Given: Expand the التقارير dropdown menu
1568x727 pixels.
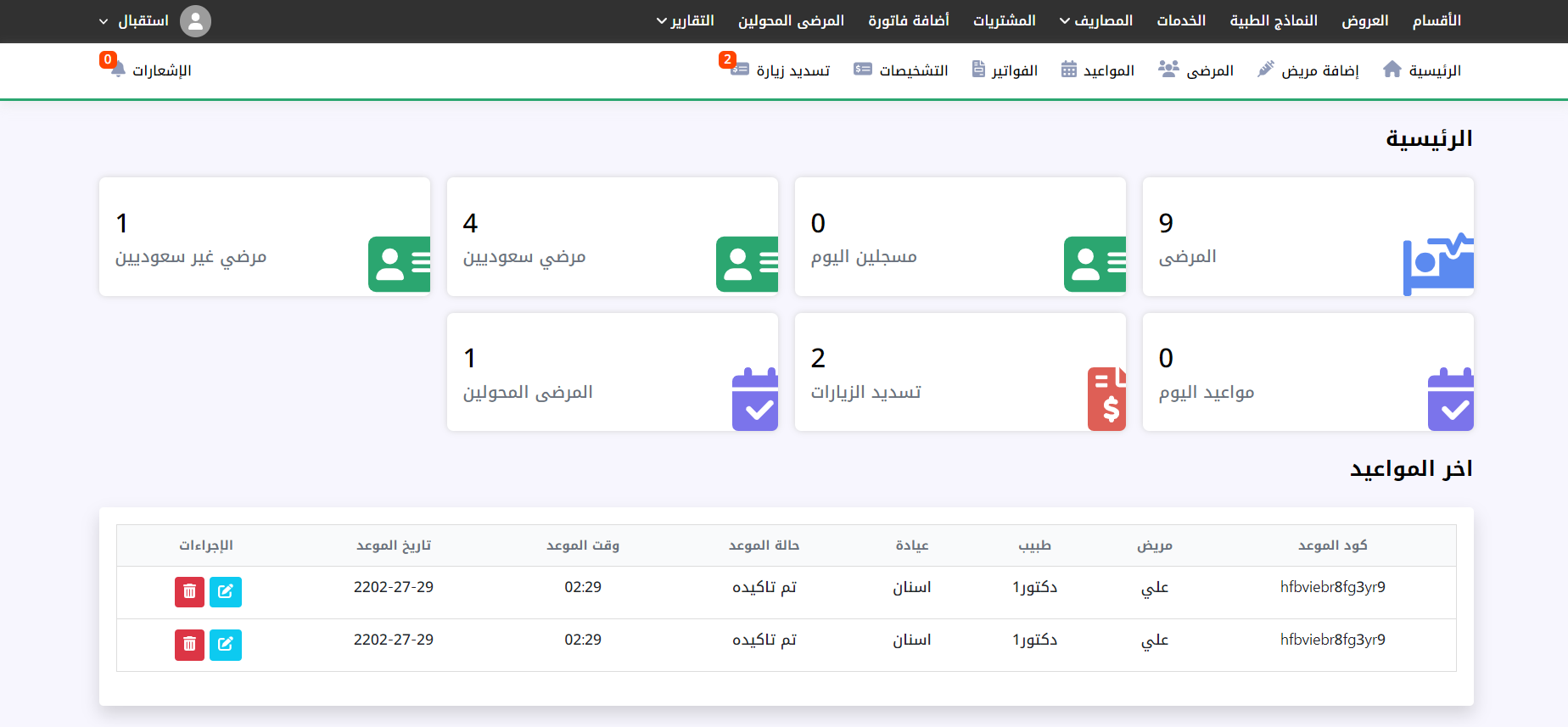Looking at the screenshot, I should pyautogui.click(x=685, y=21).
